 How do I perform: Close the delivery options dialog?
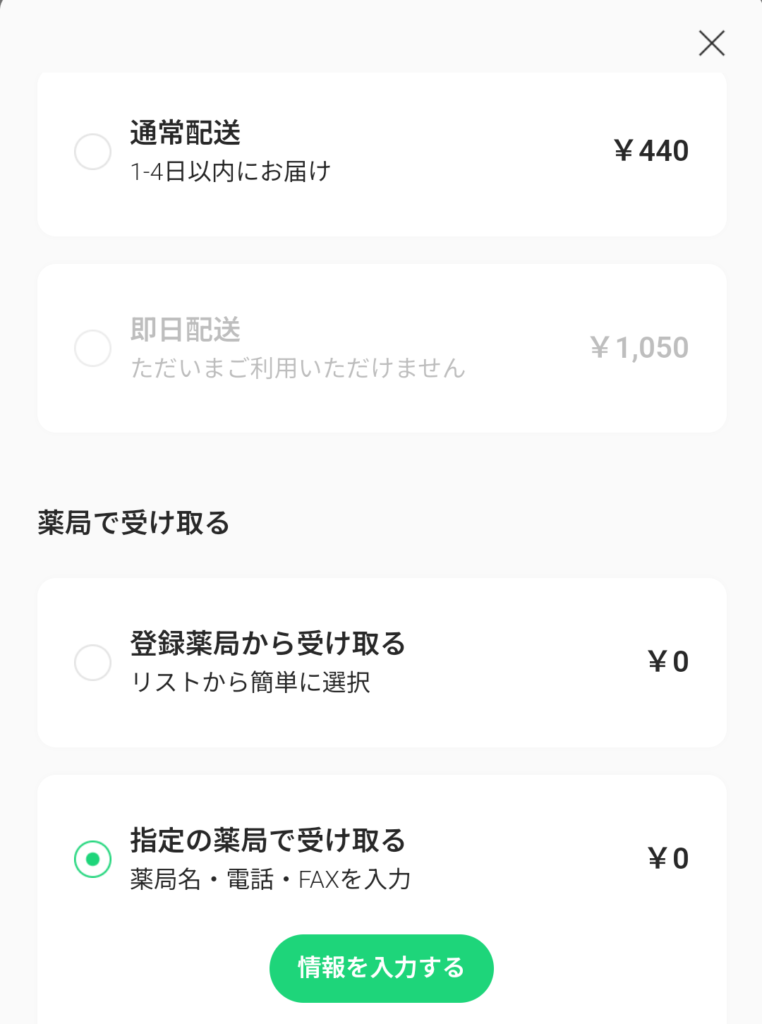(711, 43)
